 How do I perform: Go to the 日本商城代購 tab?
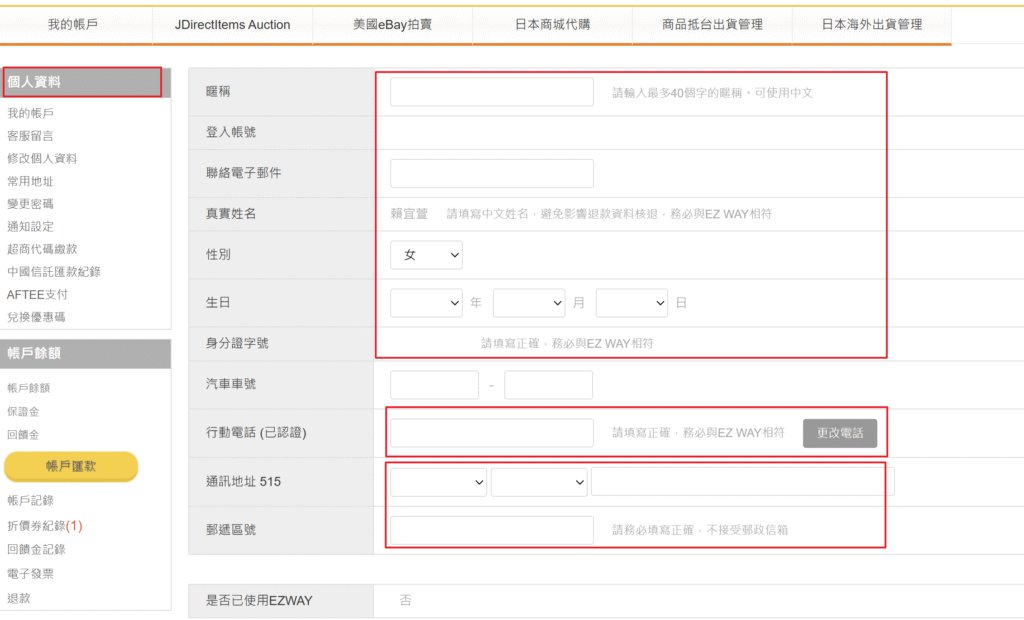[x=552, y=24]
